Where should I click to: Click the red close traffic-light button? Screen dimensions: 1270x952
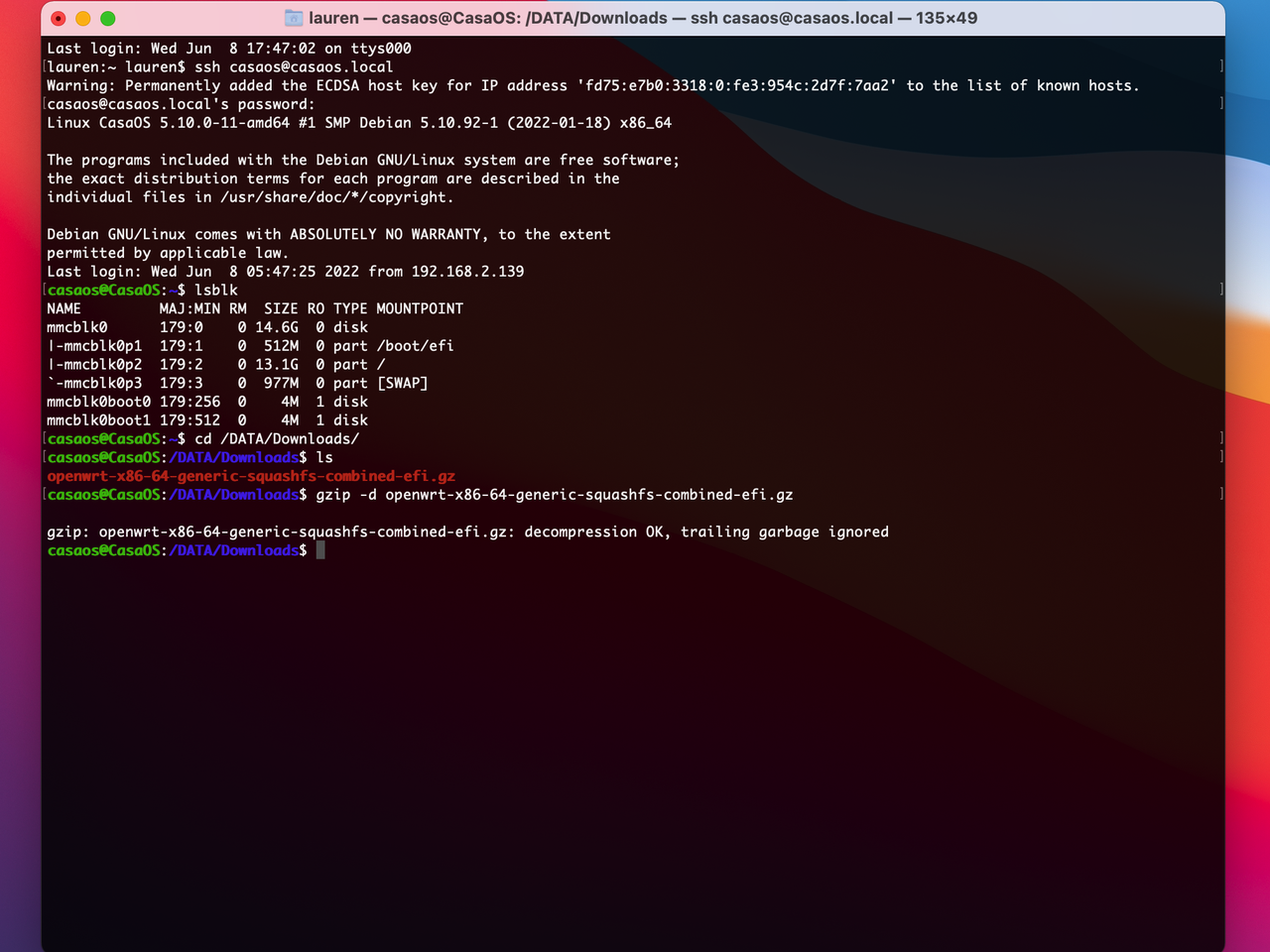[x=60, y=18]
